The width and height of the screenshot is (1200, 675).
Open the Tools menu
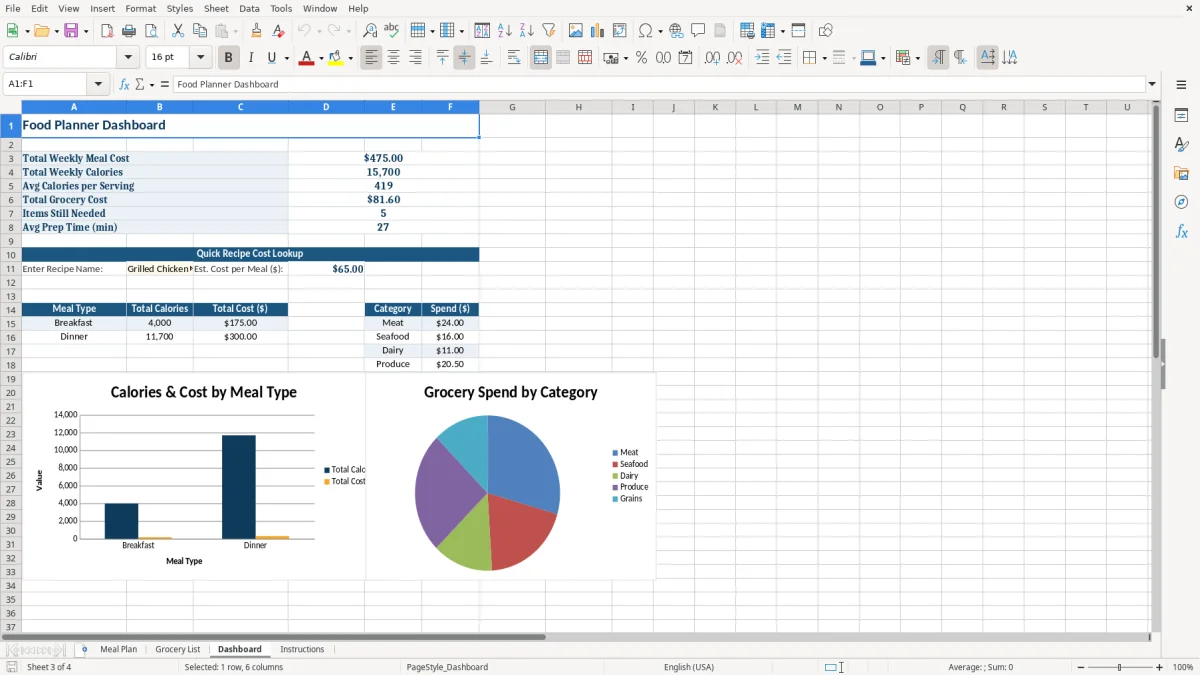click(281, 8)
